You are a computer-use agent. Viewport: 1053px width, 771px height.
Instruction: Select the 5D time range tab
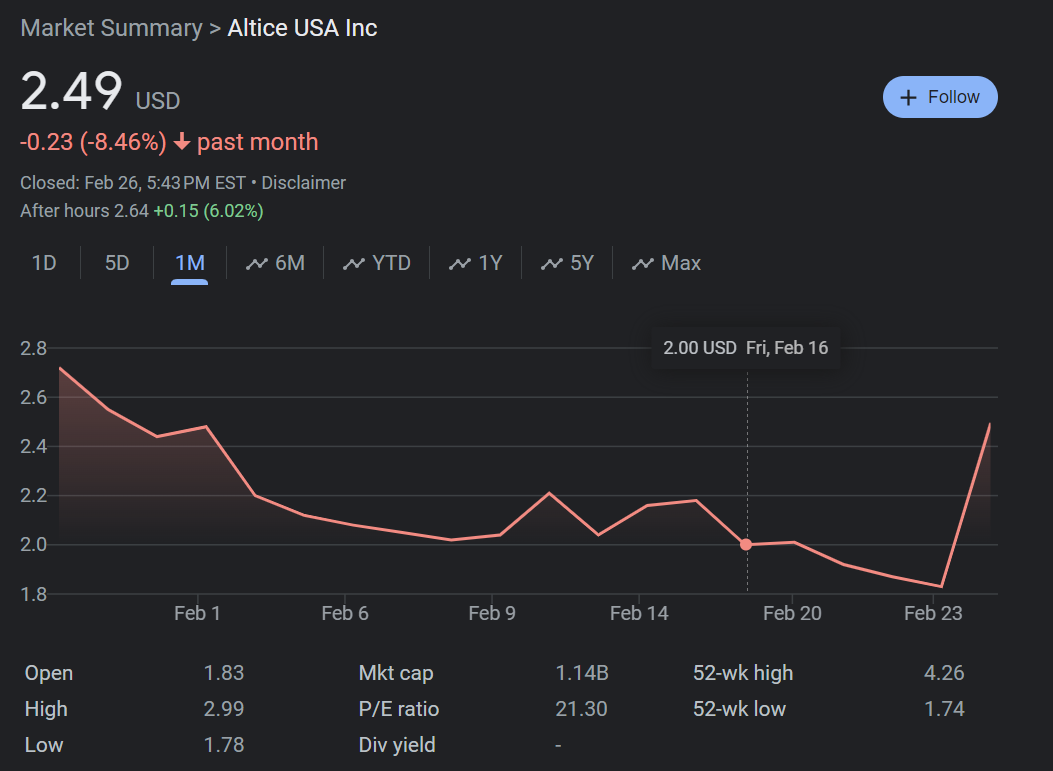click(117, 263)
